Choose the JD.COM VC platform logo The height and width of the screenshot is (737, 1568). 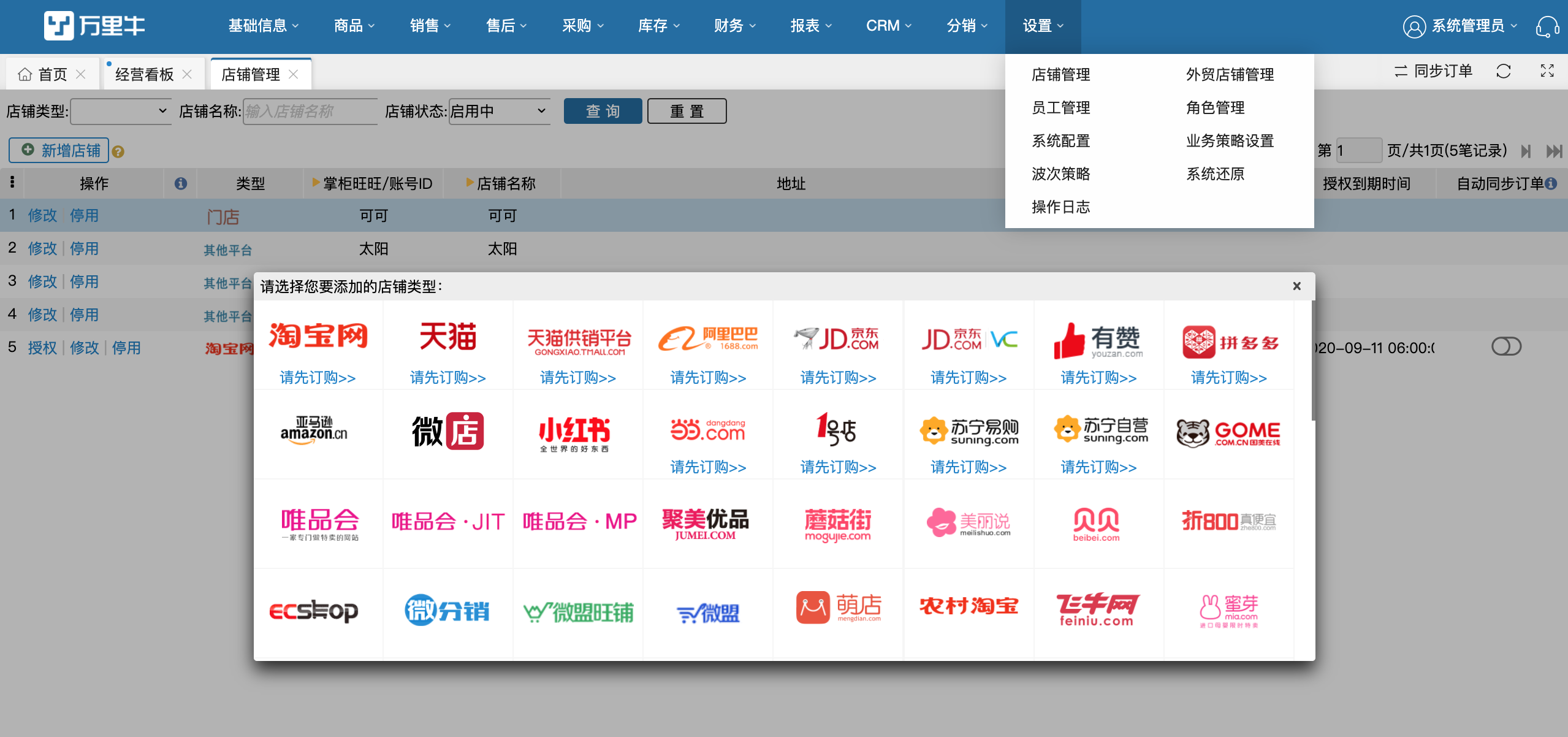[969, 338]
